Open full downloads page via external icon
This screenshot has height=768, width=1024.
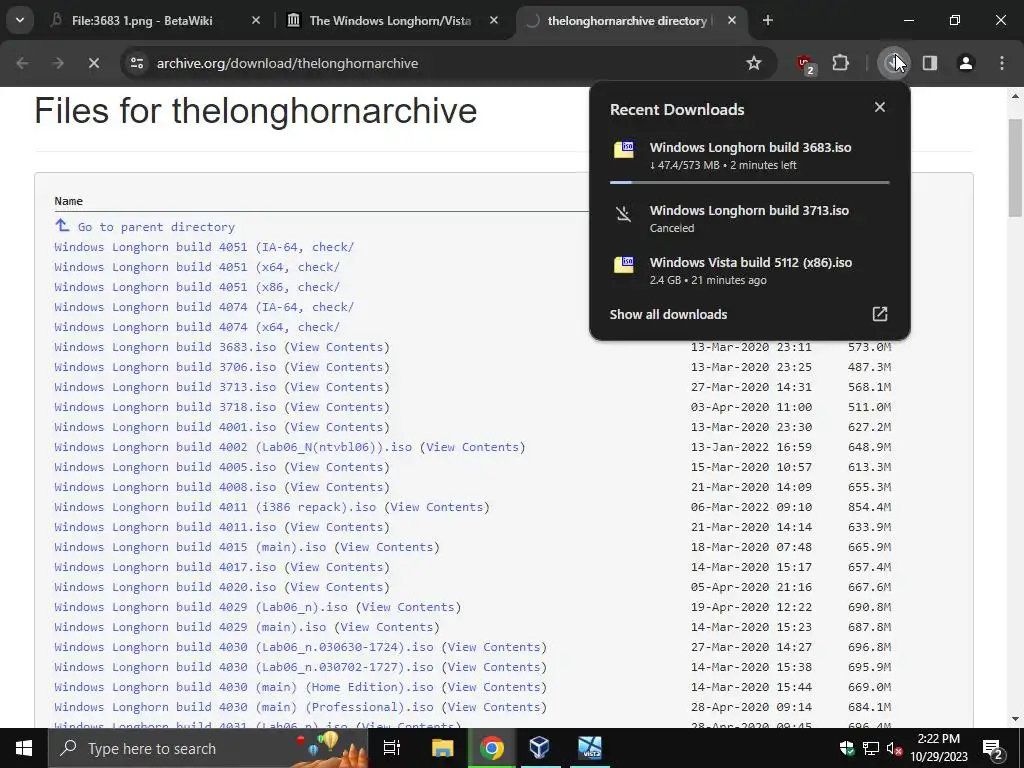tap(880, 314)
